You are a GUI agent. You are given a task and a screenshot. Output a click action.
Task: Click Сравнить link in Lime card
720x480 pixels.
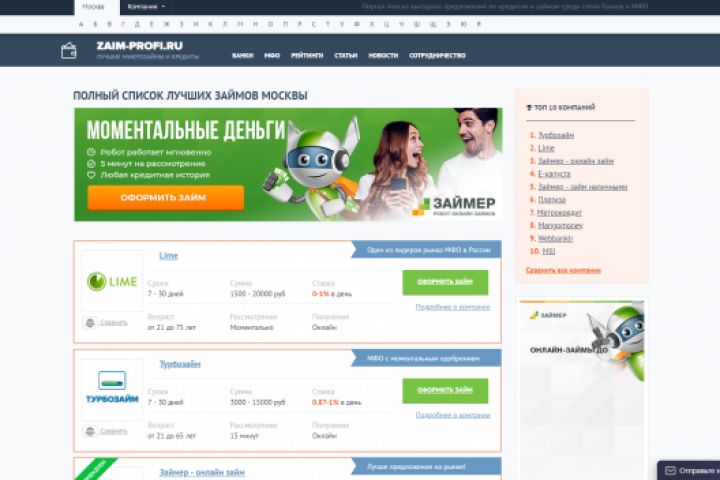click(113, 322)
